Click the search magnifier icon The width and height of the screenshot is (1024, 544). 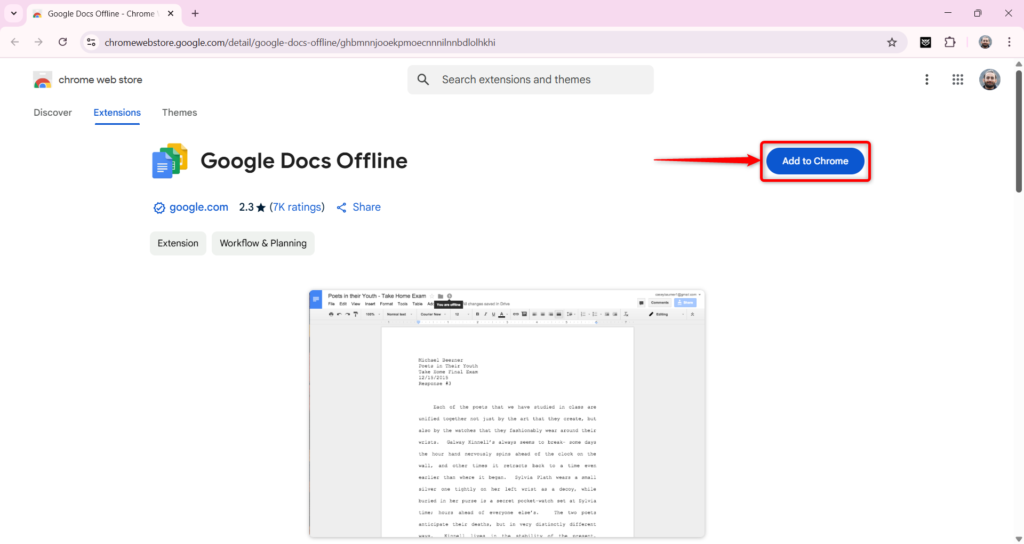click(424, 80)
